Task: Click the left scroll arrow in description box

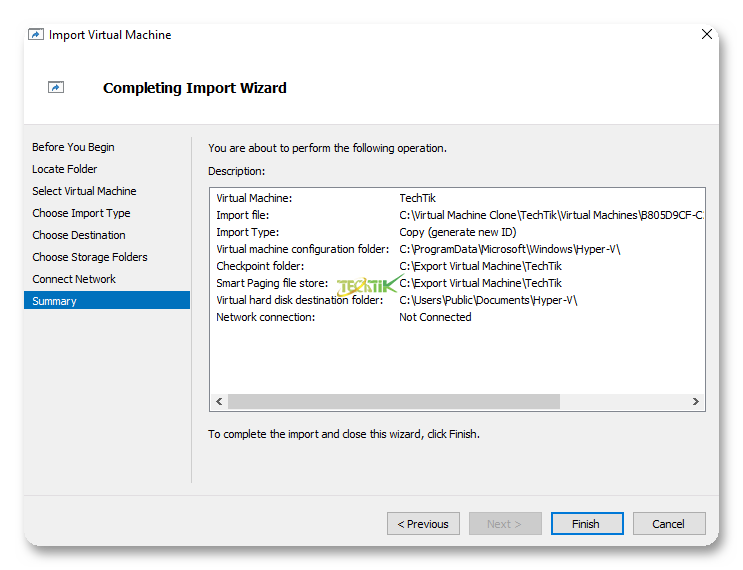Action: coord(219,401)
